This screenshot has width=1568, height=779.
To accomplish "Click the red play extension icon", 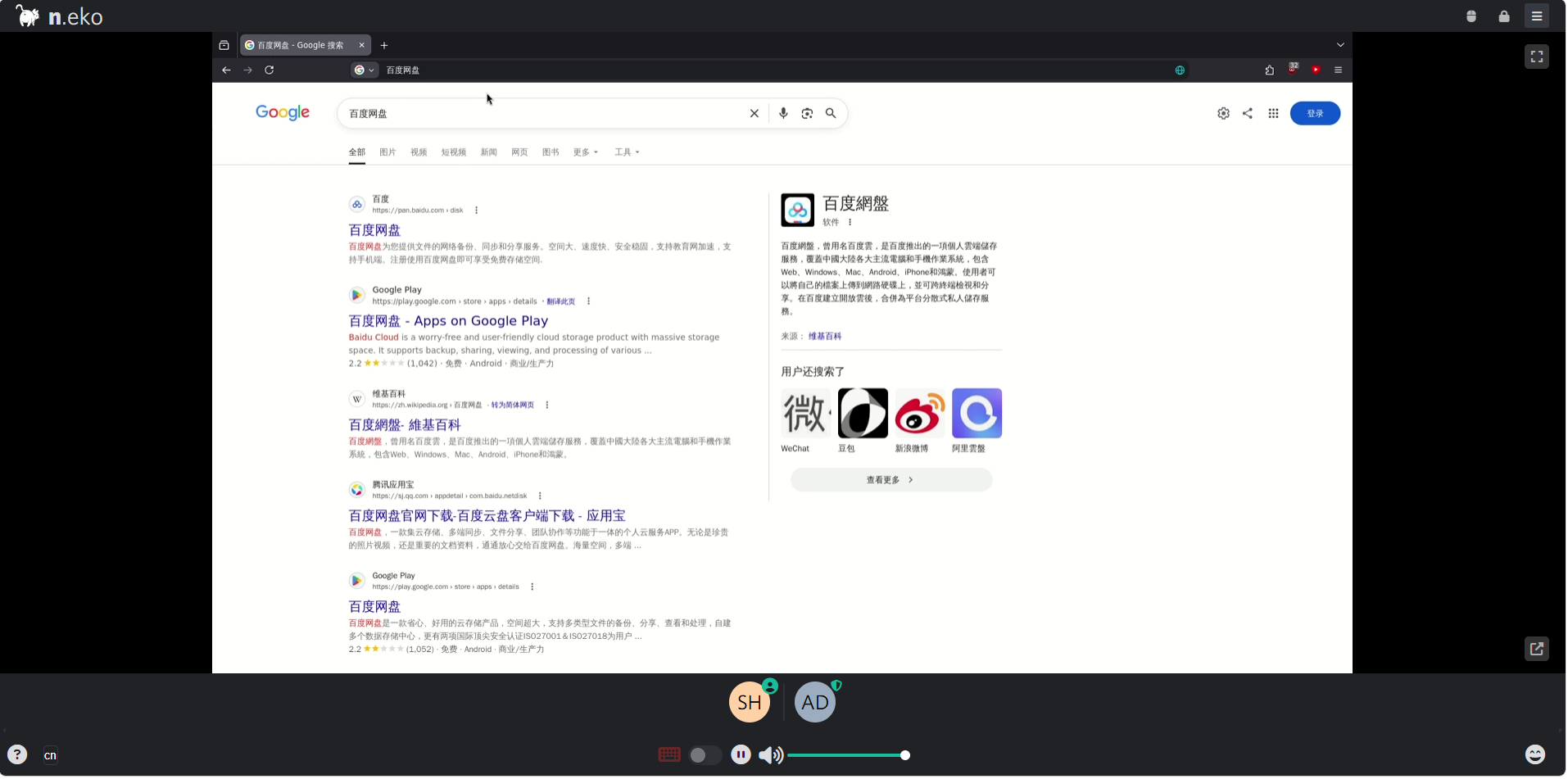I will pos(1316,70).
